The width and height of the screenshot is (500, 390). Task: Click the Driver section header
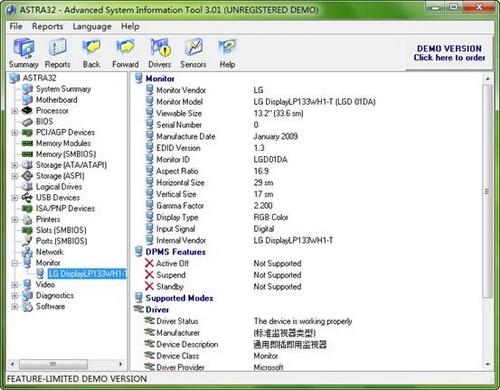click(157, 310)
